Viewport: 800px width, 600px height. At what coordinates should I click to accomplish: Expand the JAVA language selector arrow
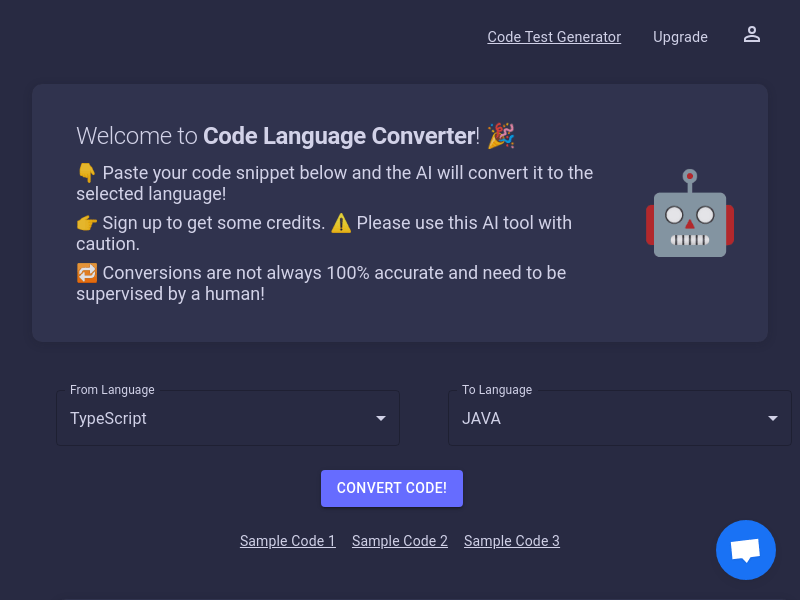[x=772, y=418]
